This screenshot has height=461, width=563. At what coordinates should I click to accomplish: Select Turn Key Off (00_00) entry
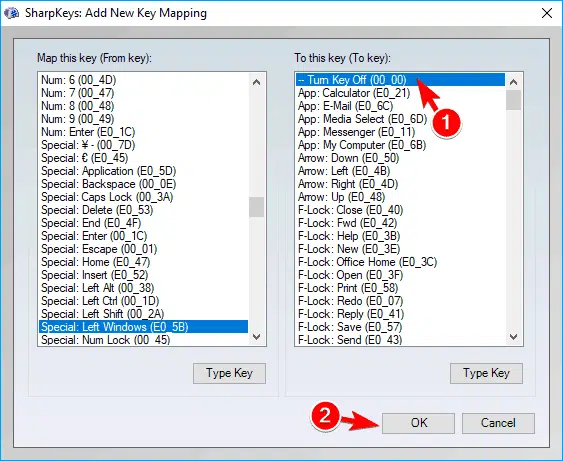click(x=400, y=80)
